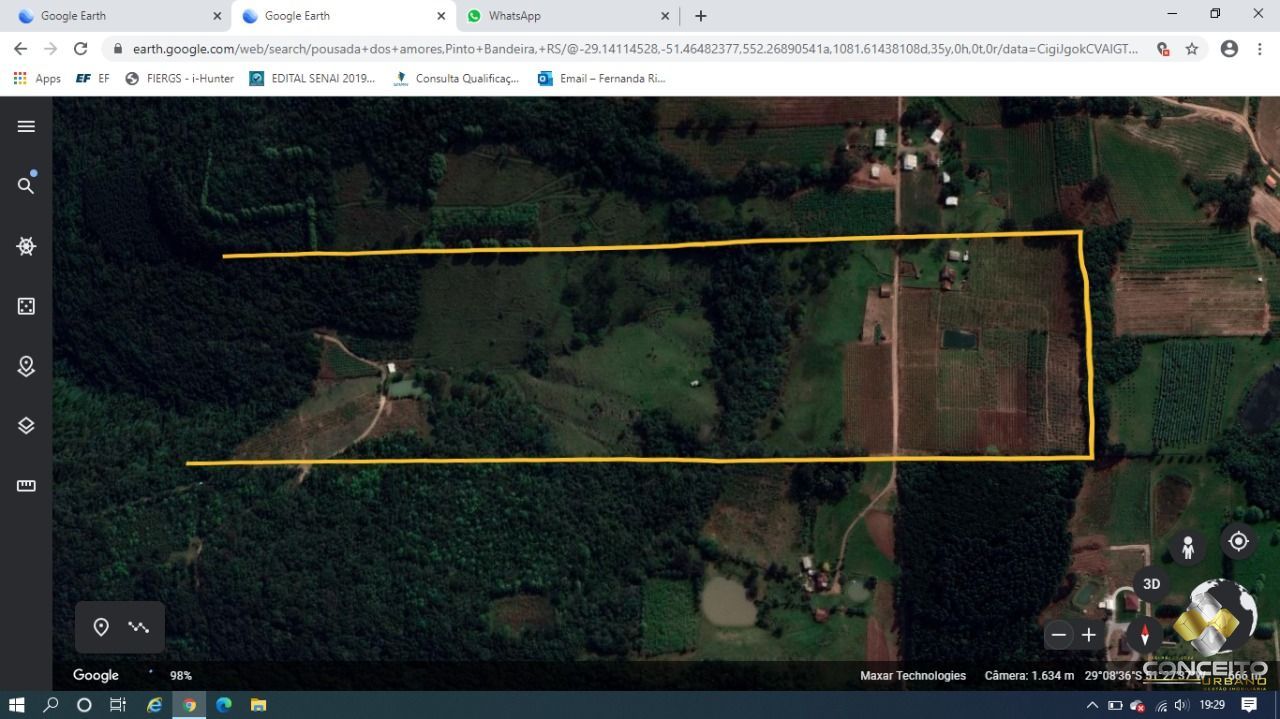Open the Consulta Qualificaç... bookmark
The width and height of the screenshot is (1280, 719).
point(457,78)
